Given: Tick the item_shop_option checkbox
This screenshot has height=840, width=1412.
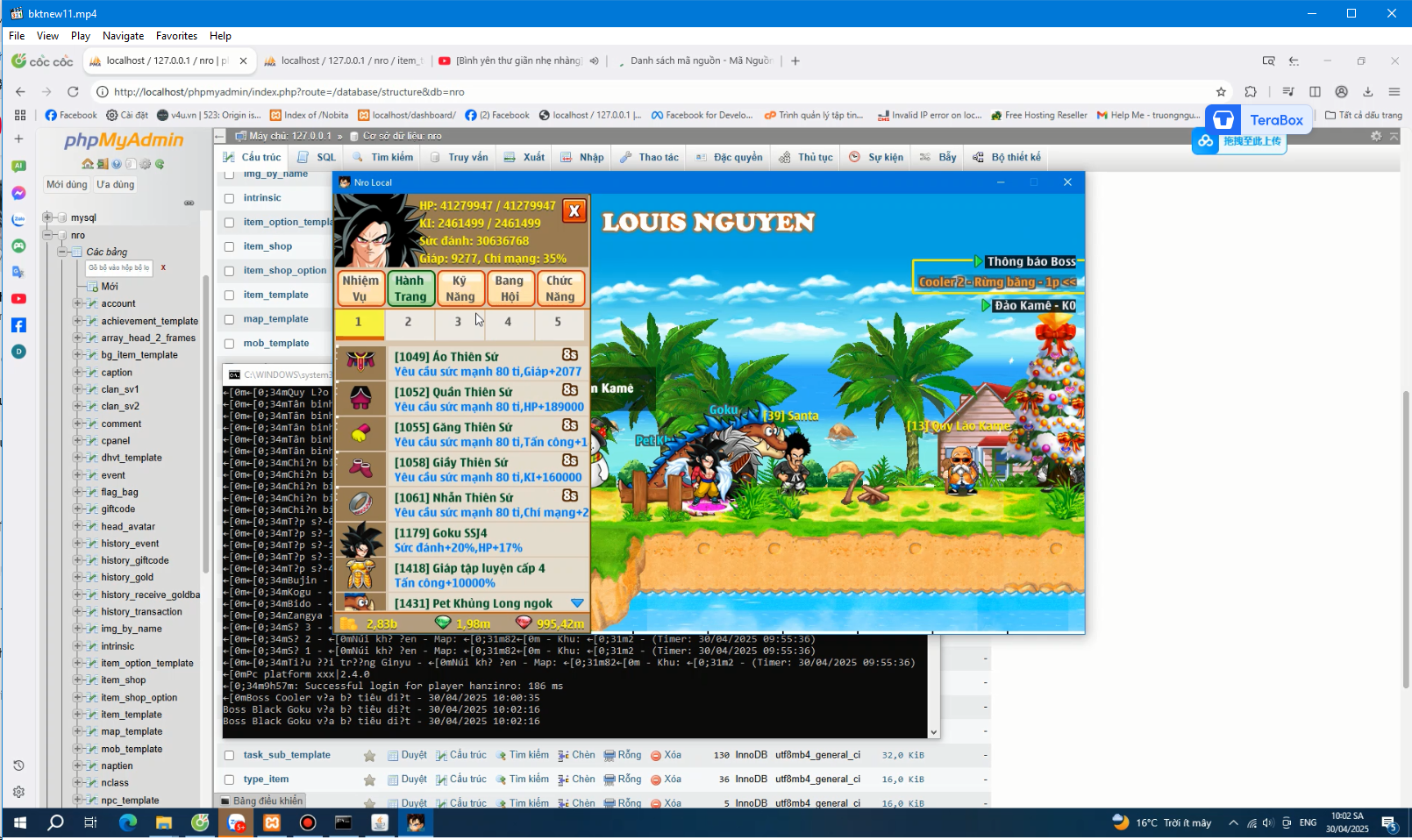Looking at the screenshot, I should [229, 271].
